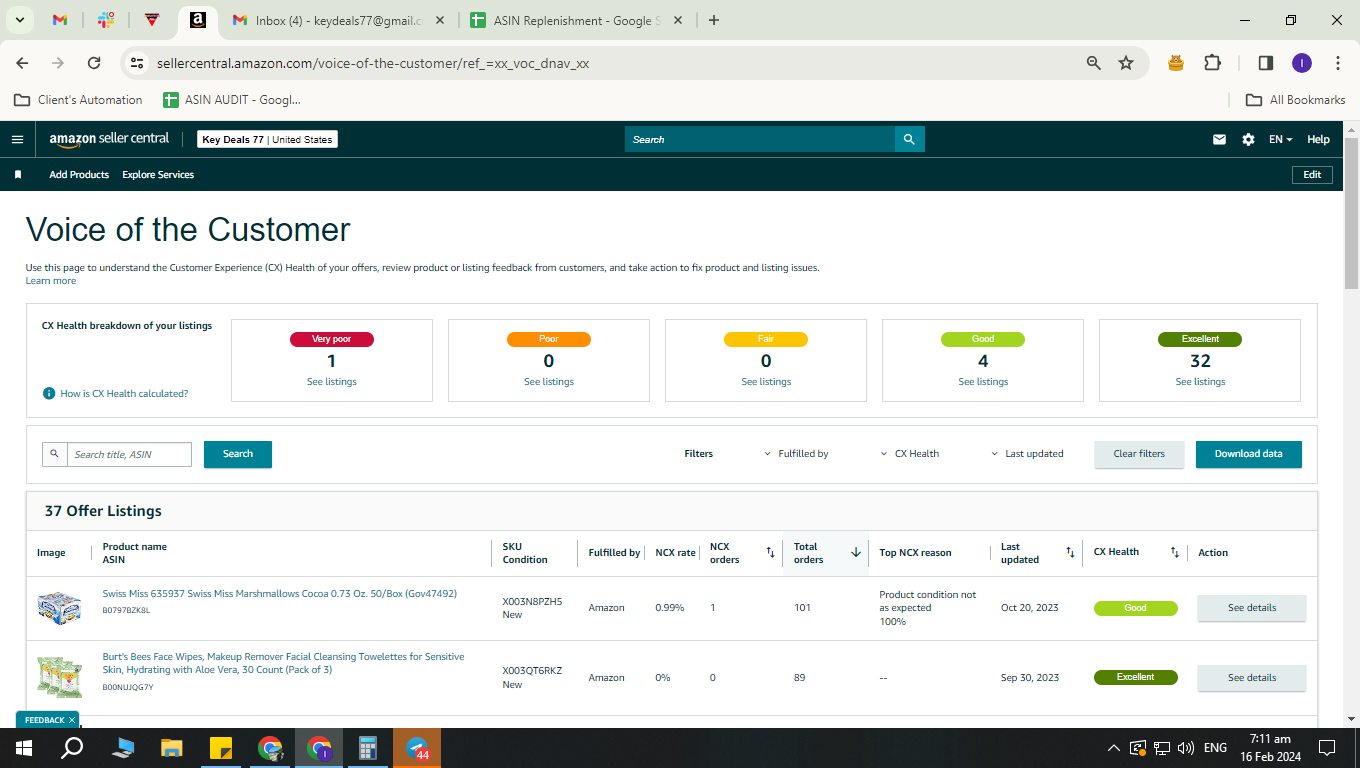Open the Help link in header
This screenshot has height=768, width=1360.
click(x=1319, y=140)
